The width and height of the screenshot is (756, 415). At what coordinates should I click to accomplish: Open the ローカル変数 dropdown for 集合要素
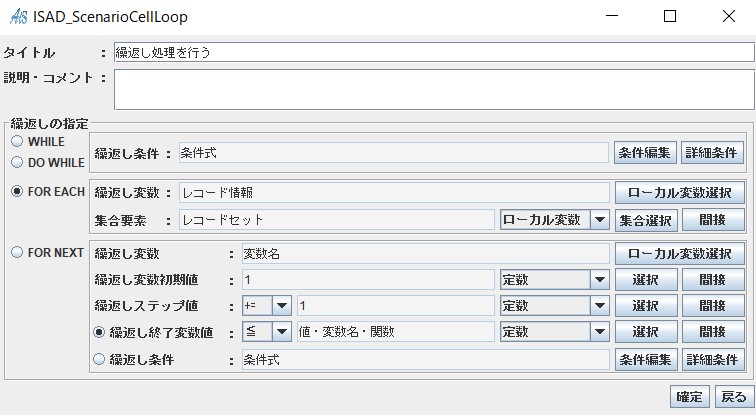(x=554, y=220)
